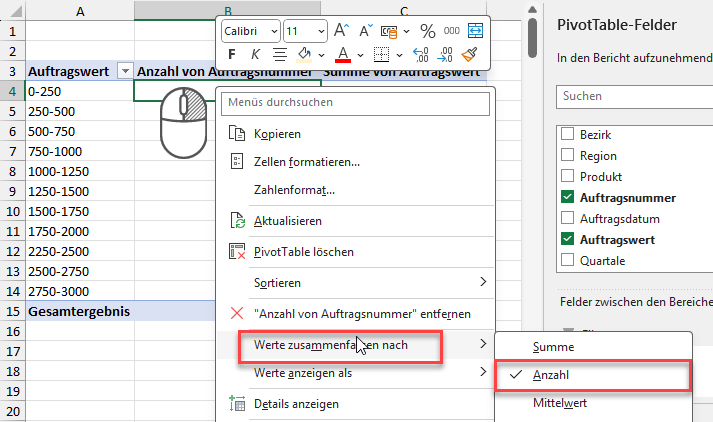Click the 'Menüs durchsuchen' search box

pyautogui.click(x=358, y=102)
